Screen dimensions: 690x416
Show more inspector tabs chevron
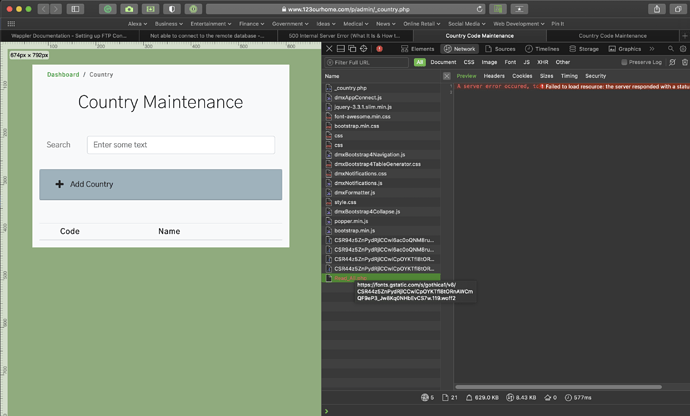coord(652,49)
